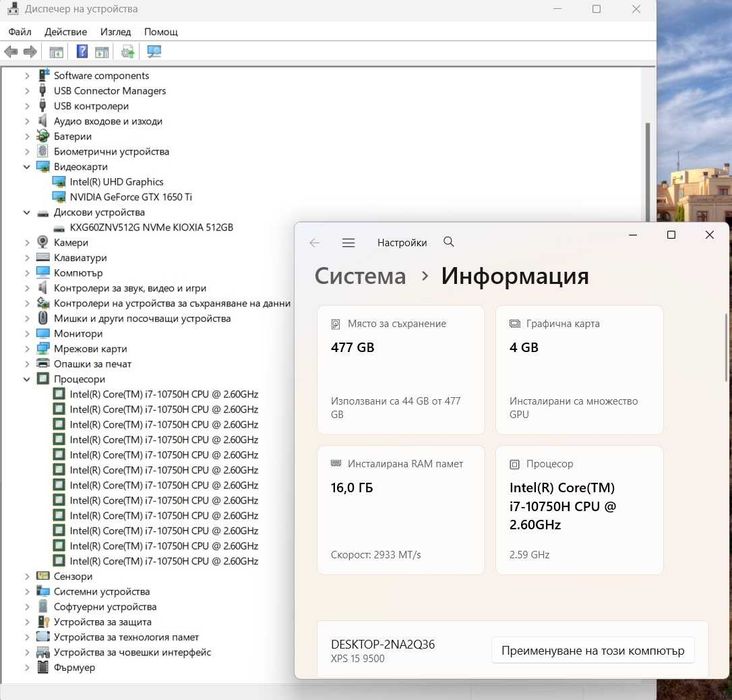
Task: Minimize the Device Manager window
Action: 557,9
